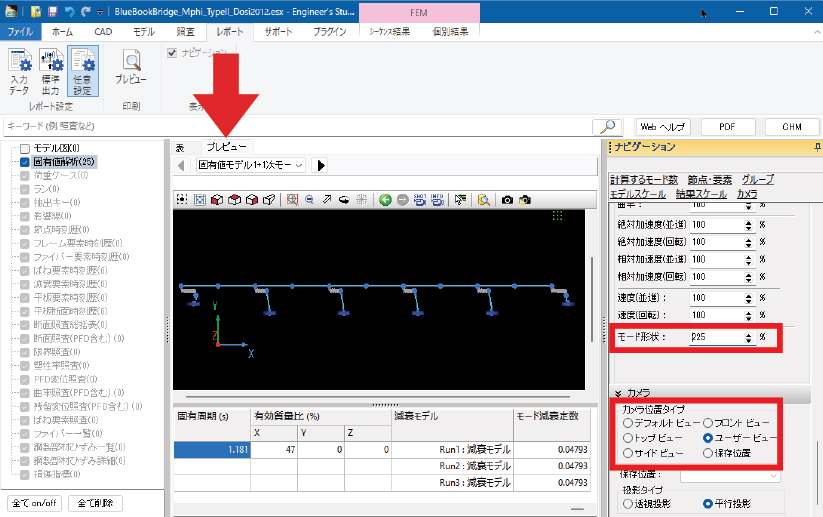Click the redo arrow in quick access toolbar
This screenshot has height=517, width=823.
pyautogui.click(x=86, y=11)
